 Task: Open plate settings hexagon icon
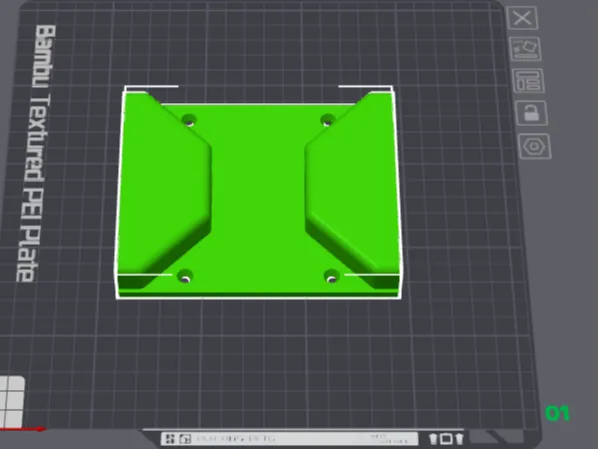tap(534, 146)
